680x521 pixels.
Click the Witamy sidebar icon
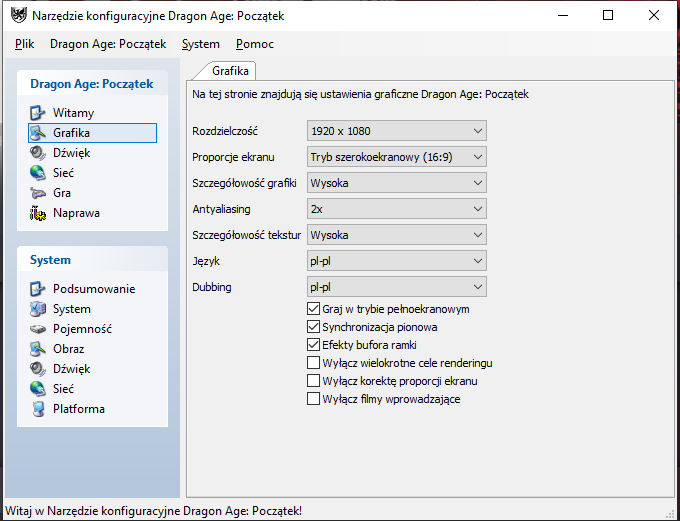click(38, 113)
